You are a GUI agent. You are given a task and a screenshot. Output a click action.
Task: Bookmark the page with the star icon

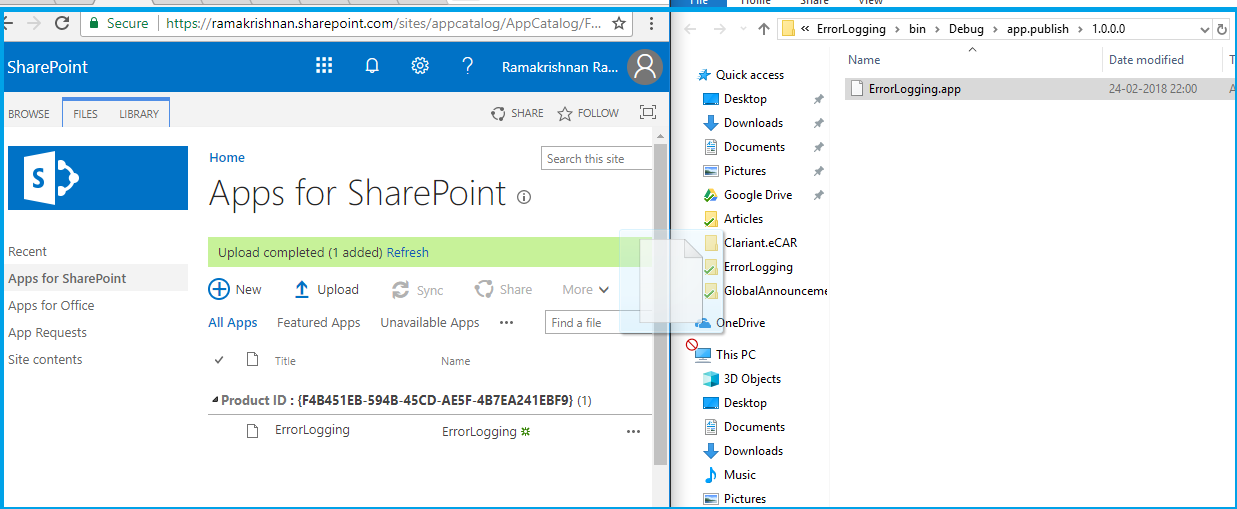tap(620, 22)
